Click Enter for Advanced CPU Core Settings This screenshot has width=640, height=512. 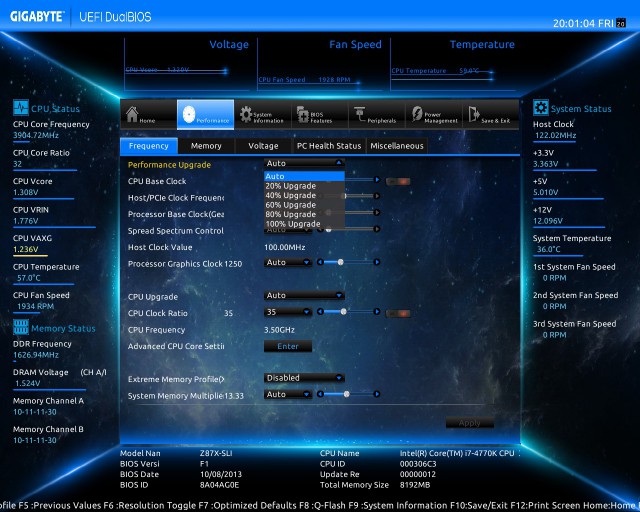pyautogui.click(x=288, y=346)
